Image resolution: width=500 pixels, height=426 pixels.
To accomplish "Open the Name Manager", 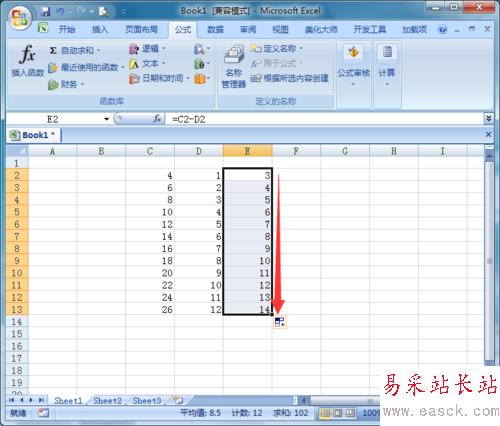I will point(234,66).
